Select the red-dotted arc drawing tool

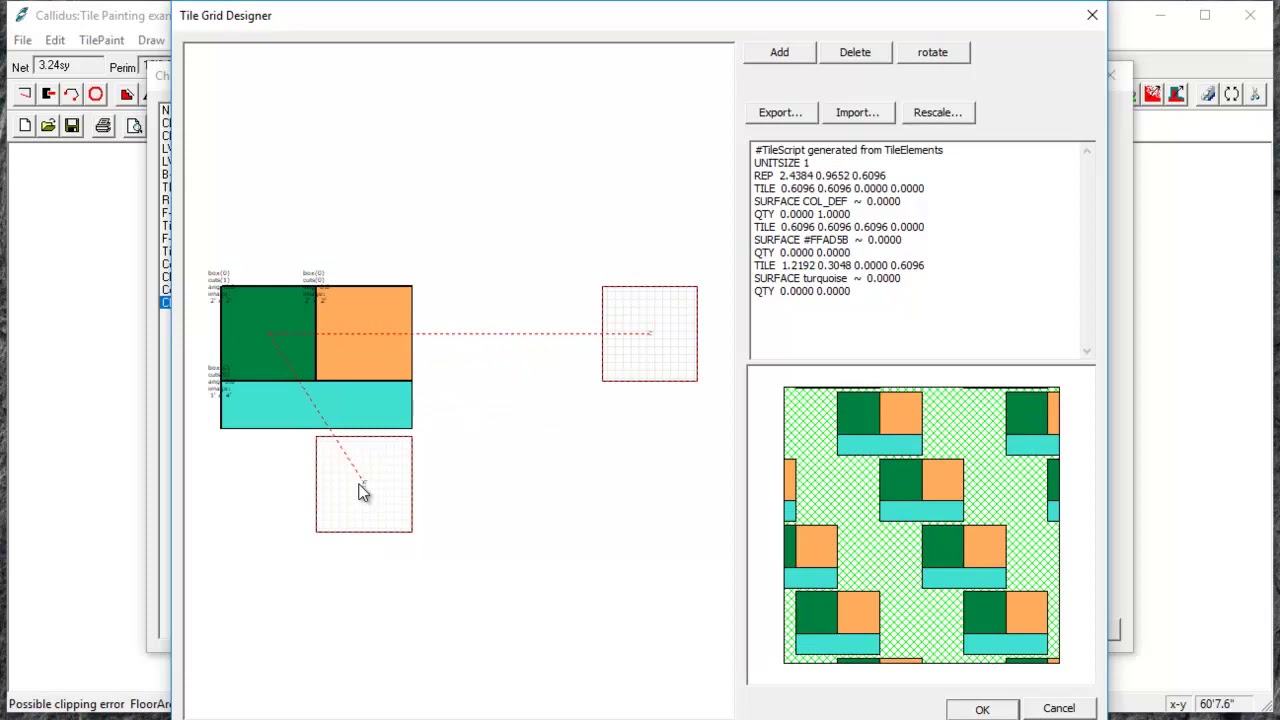pyautogui.click(x=72, y=94)
